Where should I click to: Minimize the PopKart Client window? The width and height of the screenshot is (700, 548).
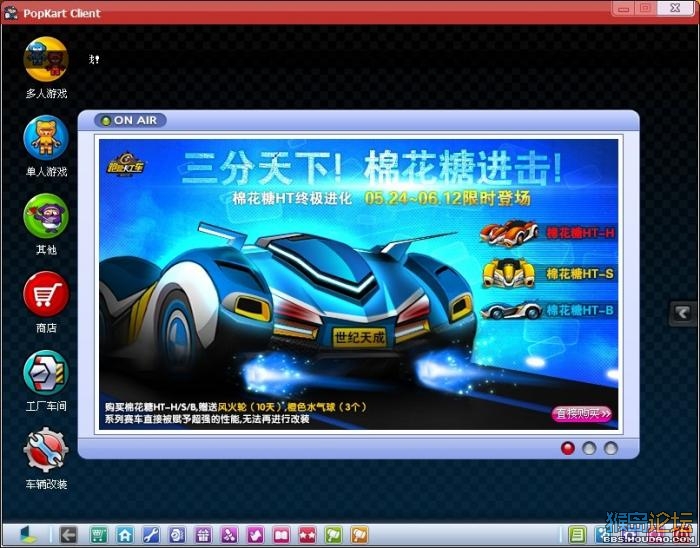(624, 8)
